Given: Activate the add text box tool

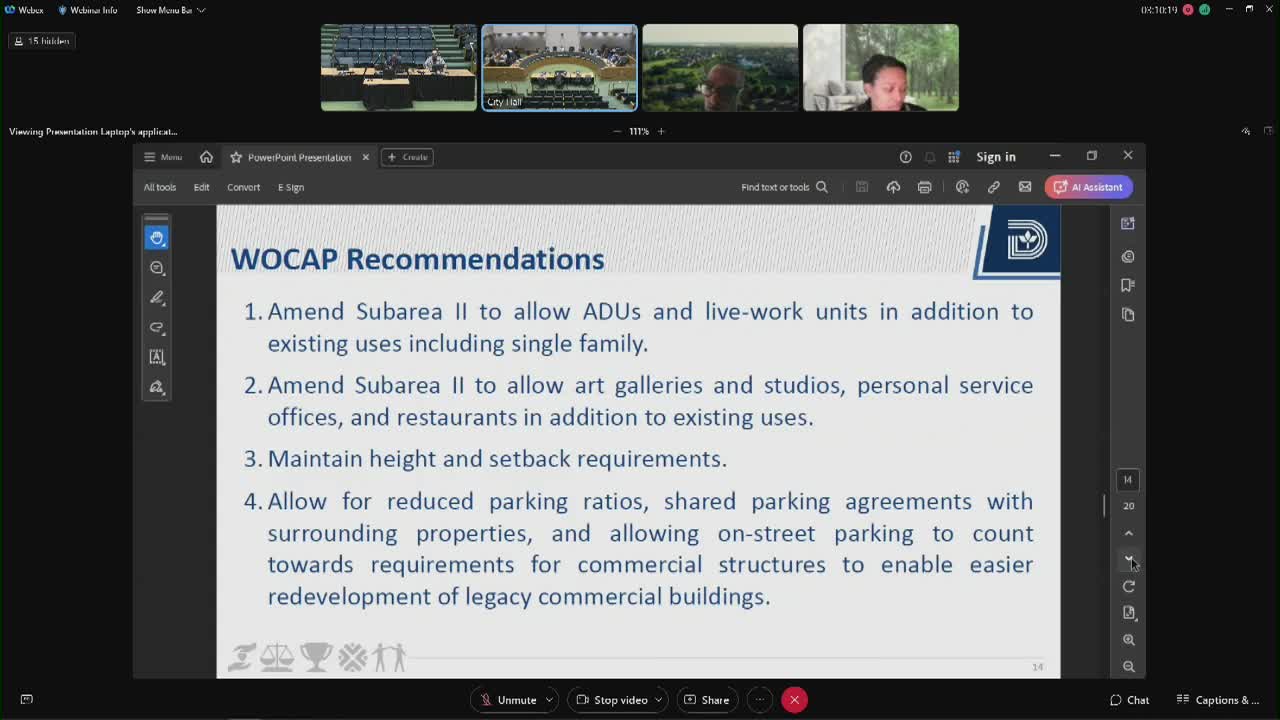Looking at the screenshot, I should click(157, 357).
